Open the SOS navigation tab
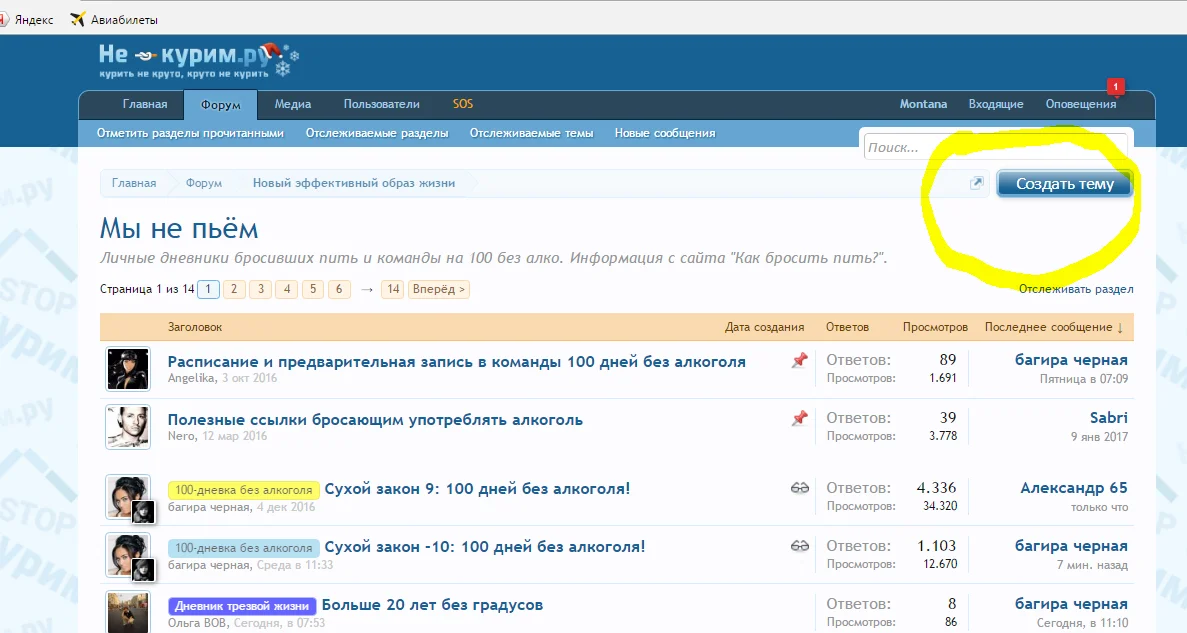 point(462,104)
